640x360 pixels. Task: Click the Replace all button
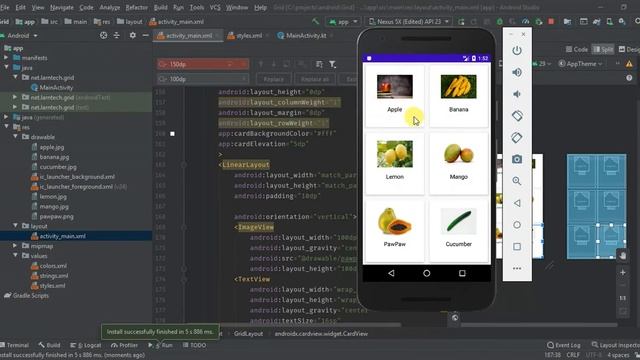coord(315,79)
